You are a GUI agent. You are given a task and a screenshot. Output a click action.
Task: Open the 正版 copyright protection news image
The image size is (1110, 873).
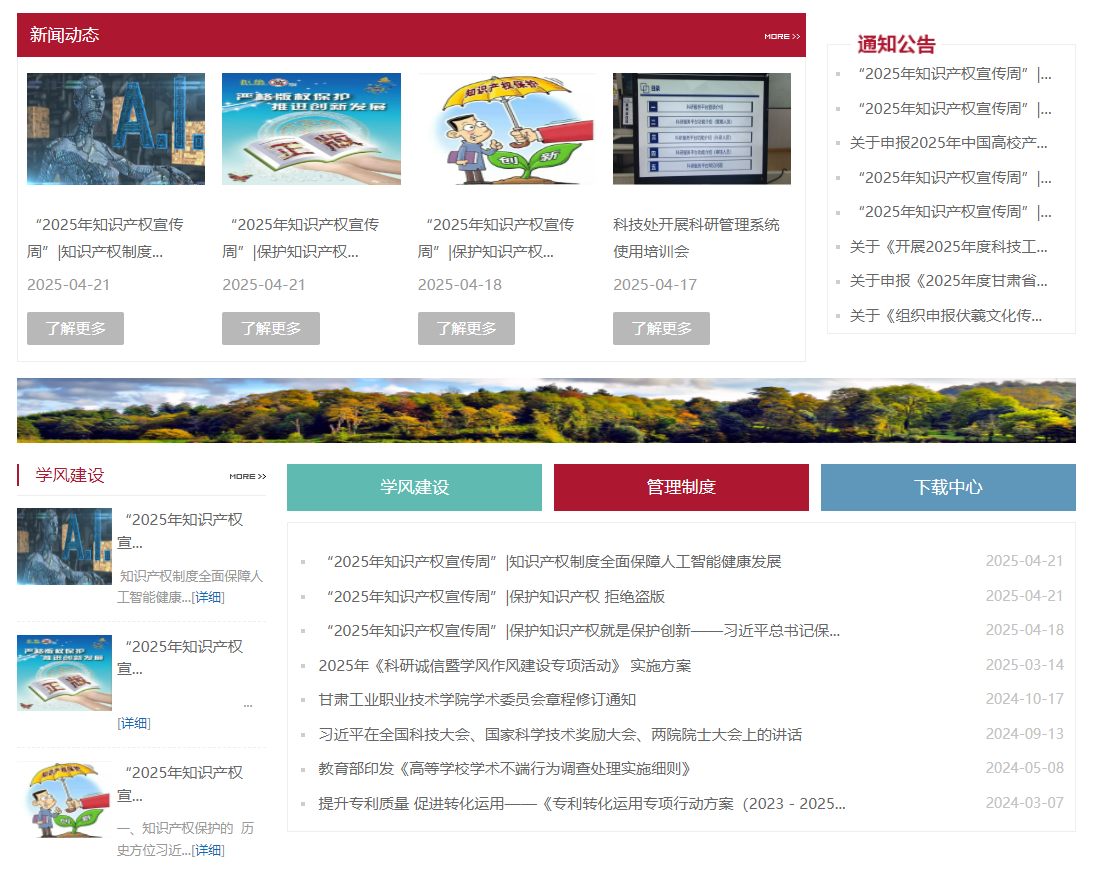click(311, 129)
